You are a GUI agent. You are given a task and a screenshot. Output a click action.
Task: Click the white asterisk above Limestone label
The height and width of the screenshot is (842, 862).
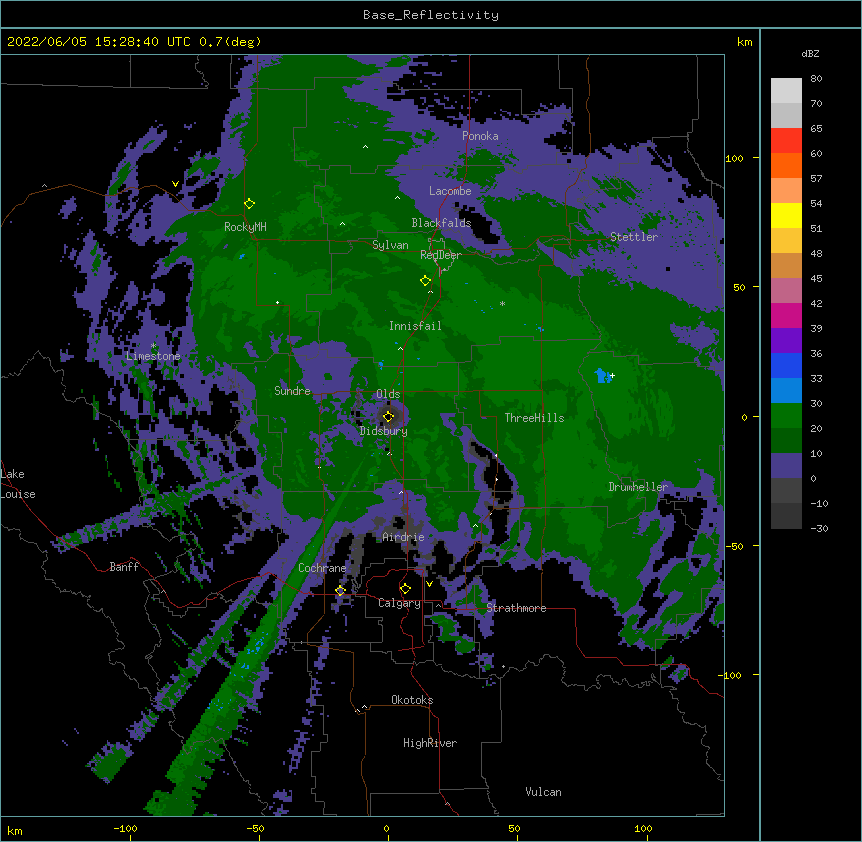tap(153, 346)
